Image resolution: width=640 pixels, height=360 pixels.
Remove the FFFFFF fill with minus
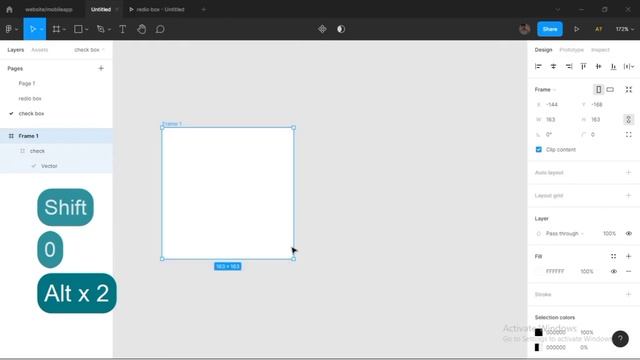coord(629,271)
